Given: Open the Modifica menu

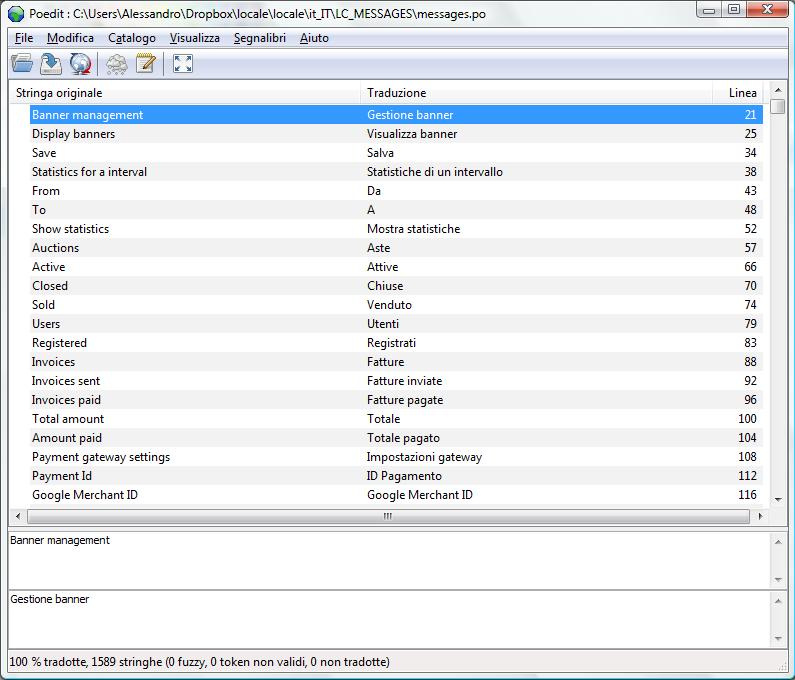Looking at the screenshot, I should point(70,38).
